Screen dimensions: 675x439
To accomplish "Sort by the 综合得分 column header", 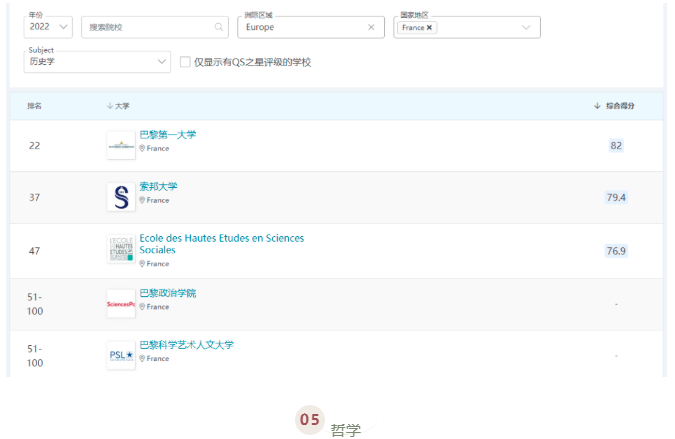I will tap(614, 106).
